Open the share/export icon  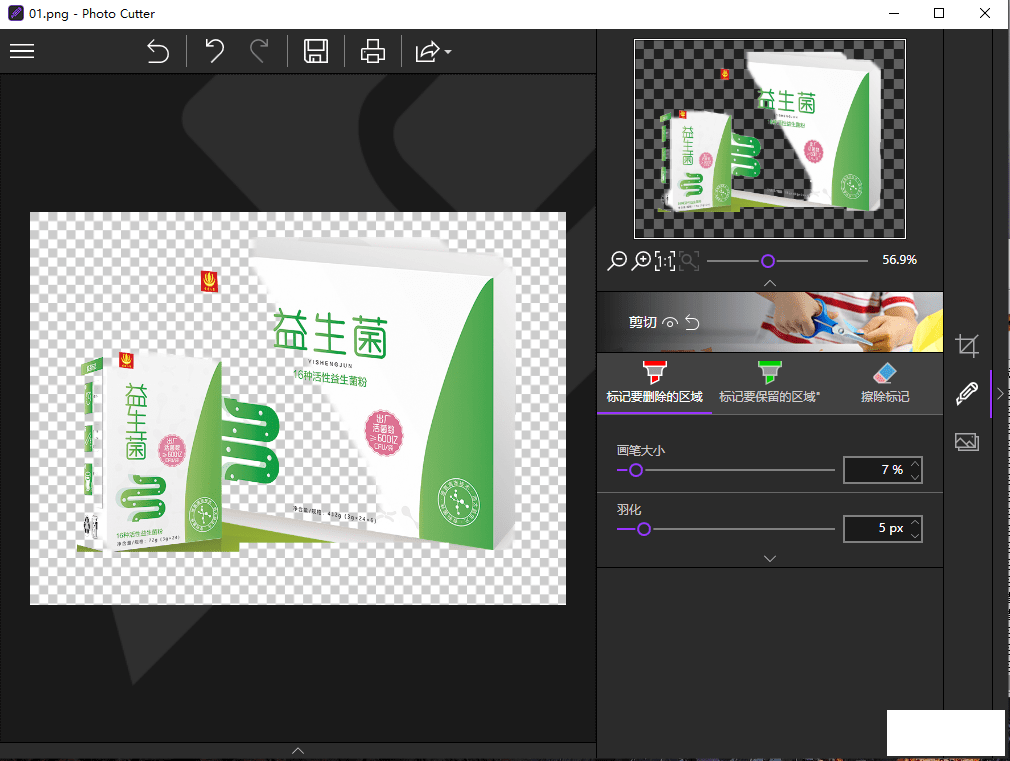(427, 52)
